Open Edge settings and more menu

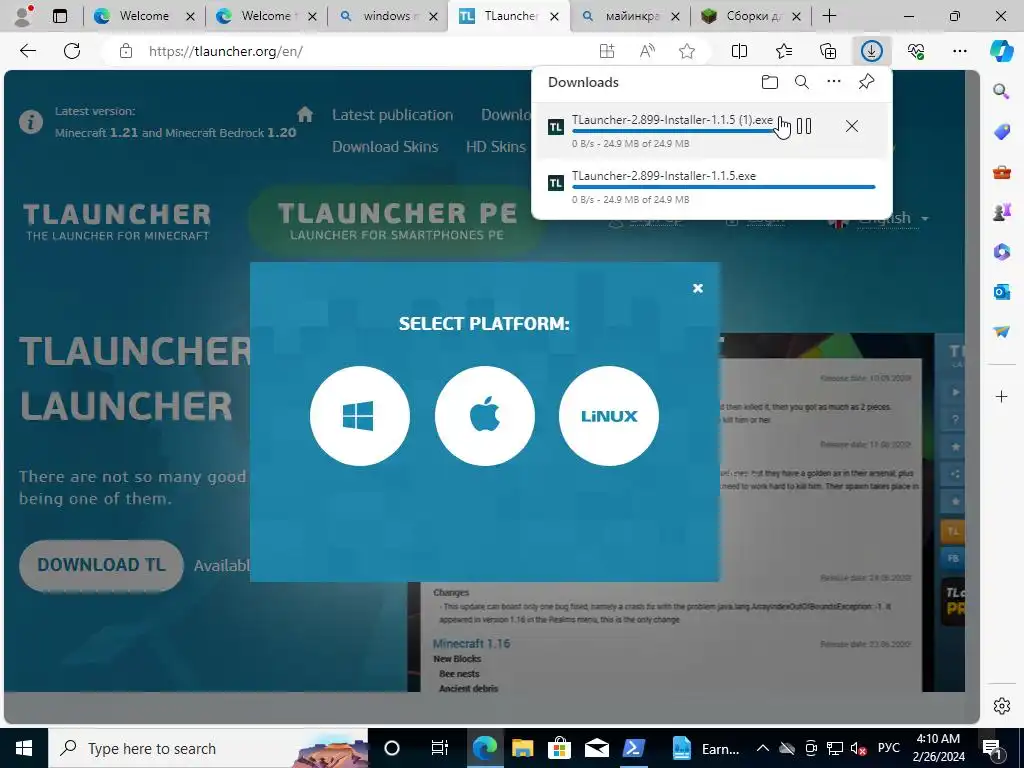pyautogui.click(x=959, y=51)
